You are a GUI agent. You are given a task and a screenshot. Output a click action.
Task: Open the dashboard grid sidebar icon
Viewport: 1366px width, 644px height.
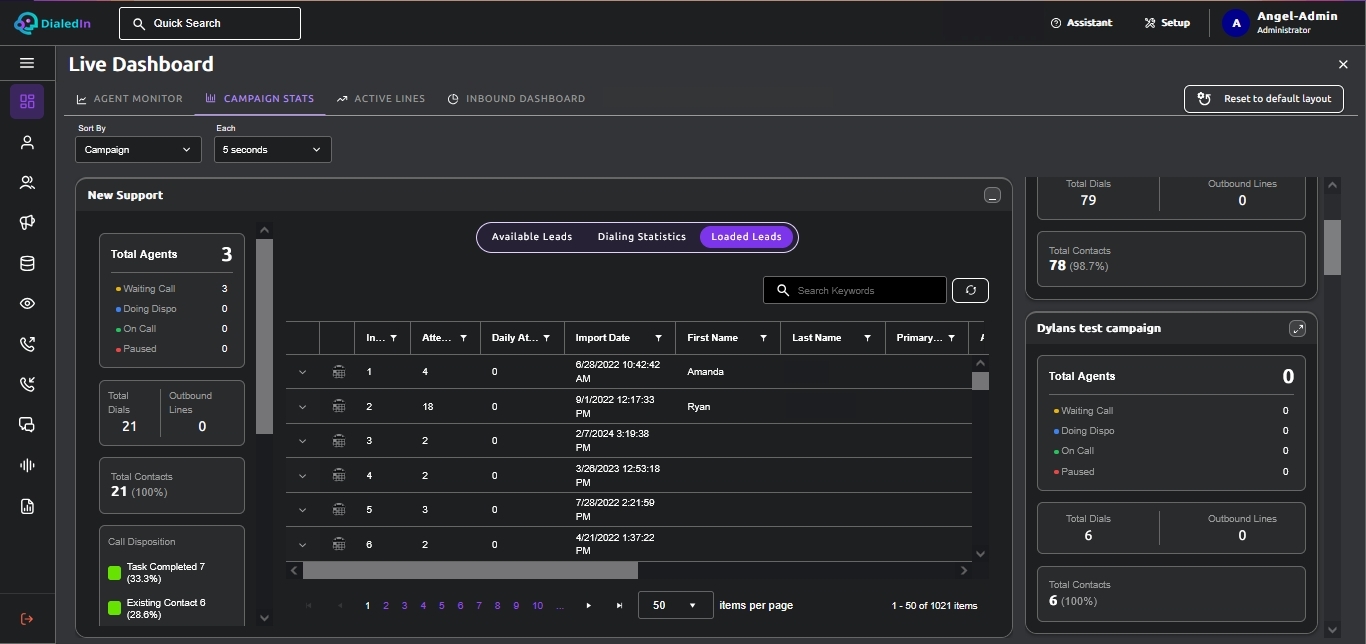pos(27,101)
